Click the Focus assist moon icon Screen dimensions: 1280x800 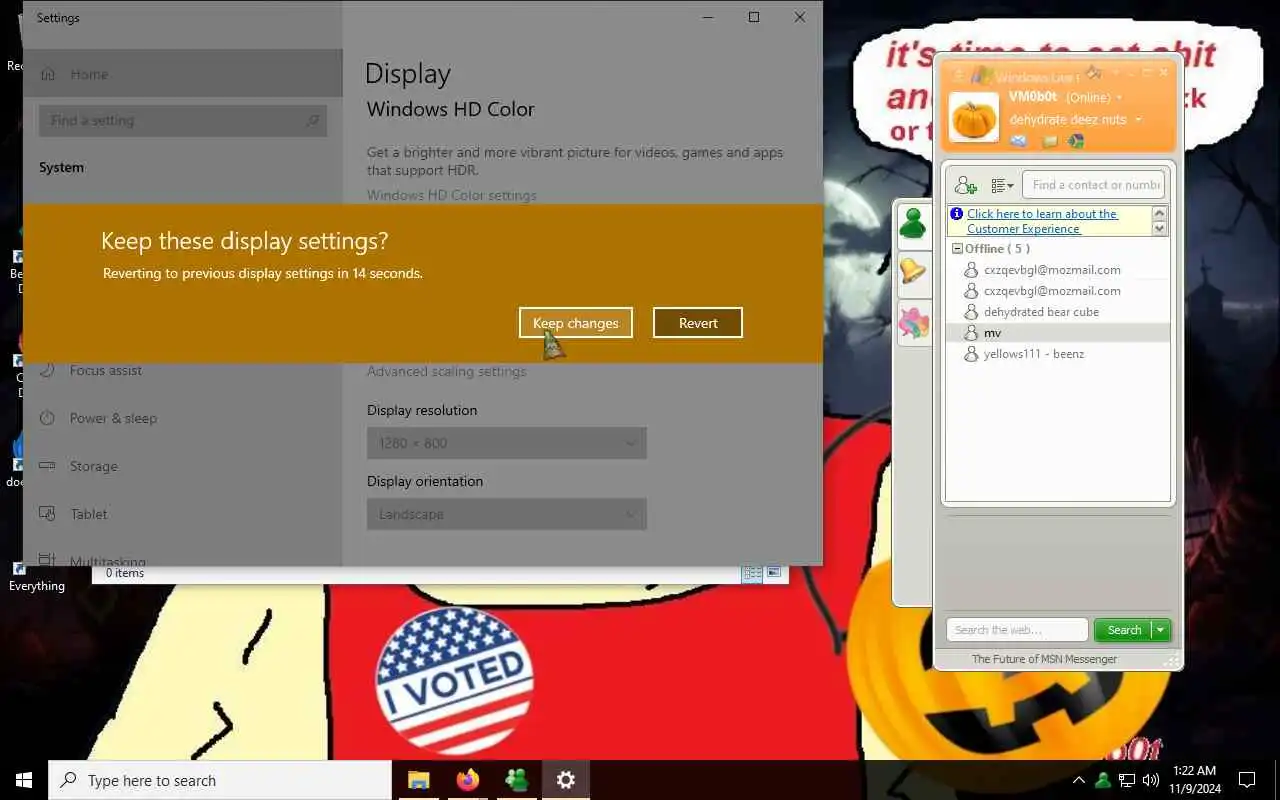click(47, 370)
